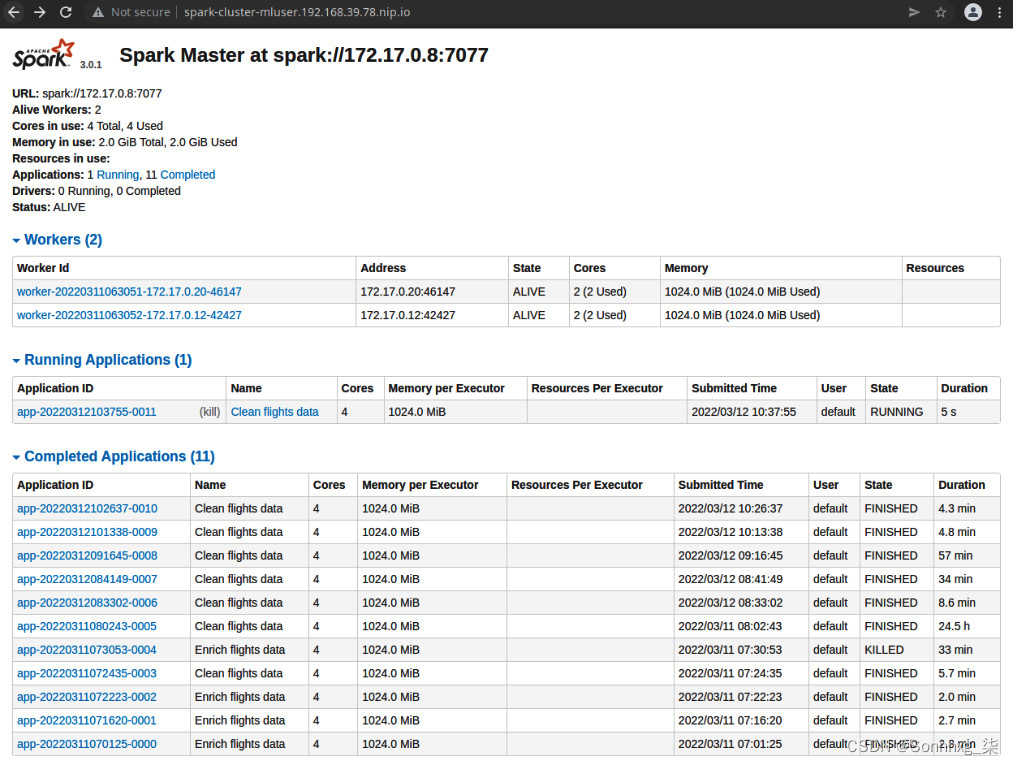Open the killed app-20220311073053-0004 link
Viewport: 1013px width, 765px height.
click(87, 649)
